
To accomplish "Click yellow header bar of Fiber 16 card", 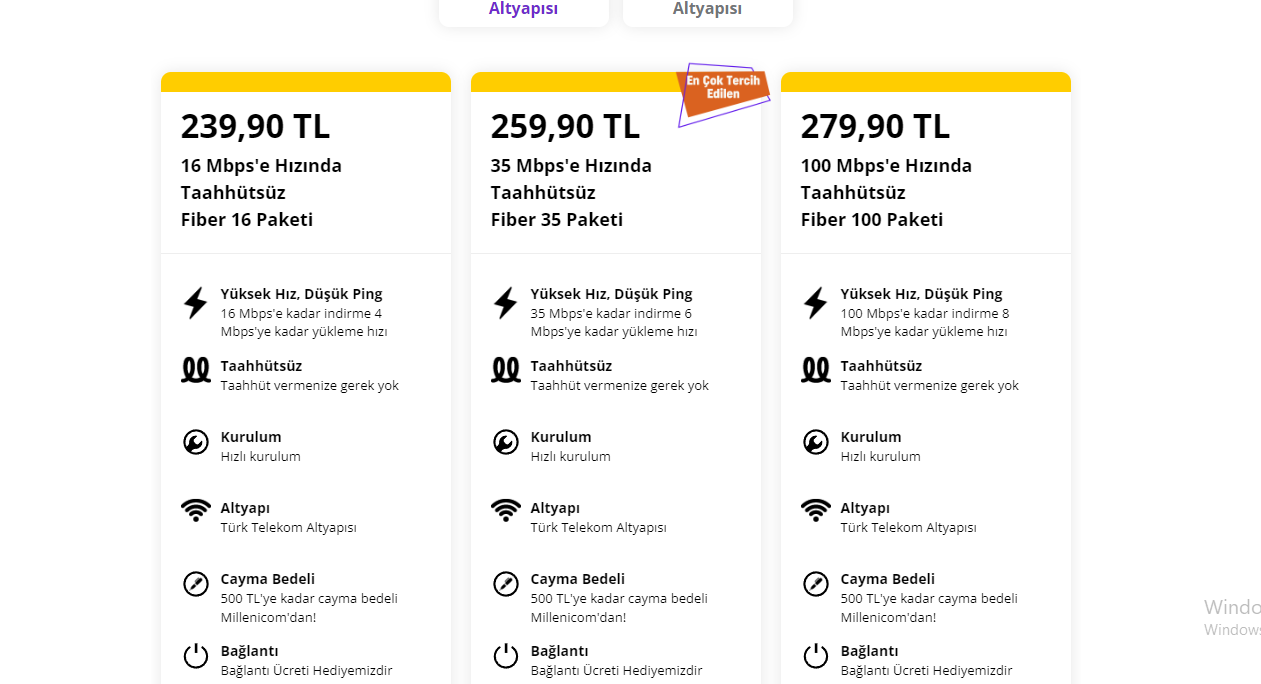I will (305, 82).
